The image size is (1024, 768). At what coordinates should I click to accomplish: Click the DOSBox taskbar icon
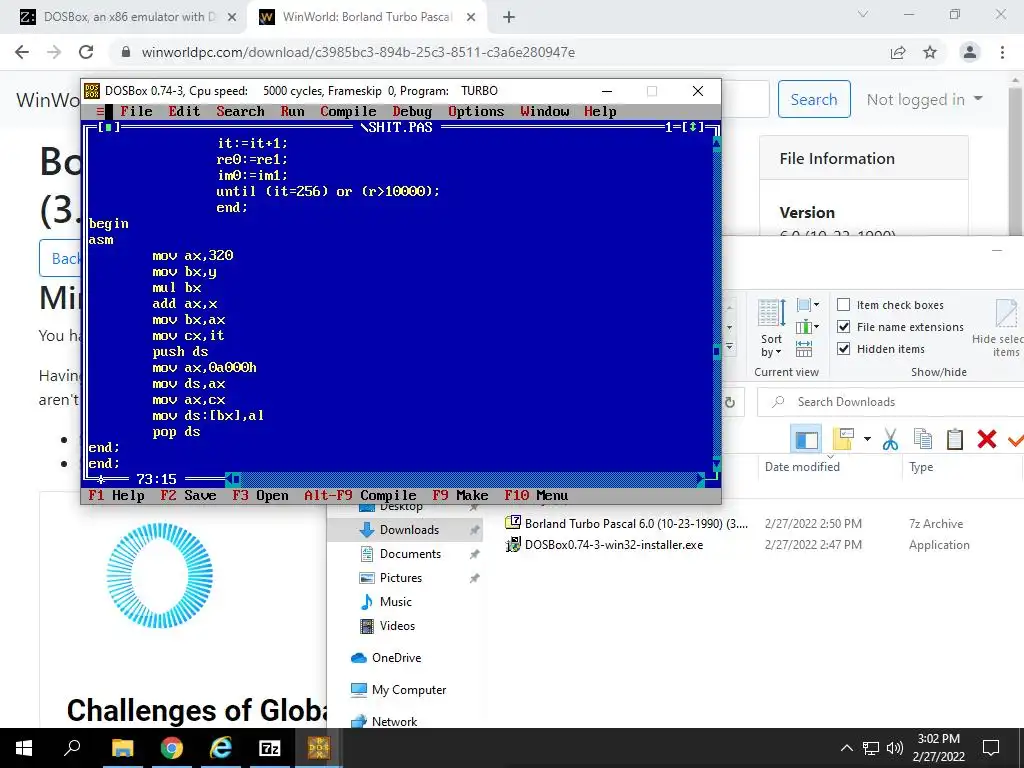[319, 748]
